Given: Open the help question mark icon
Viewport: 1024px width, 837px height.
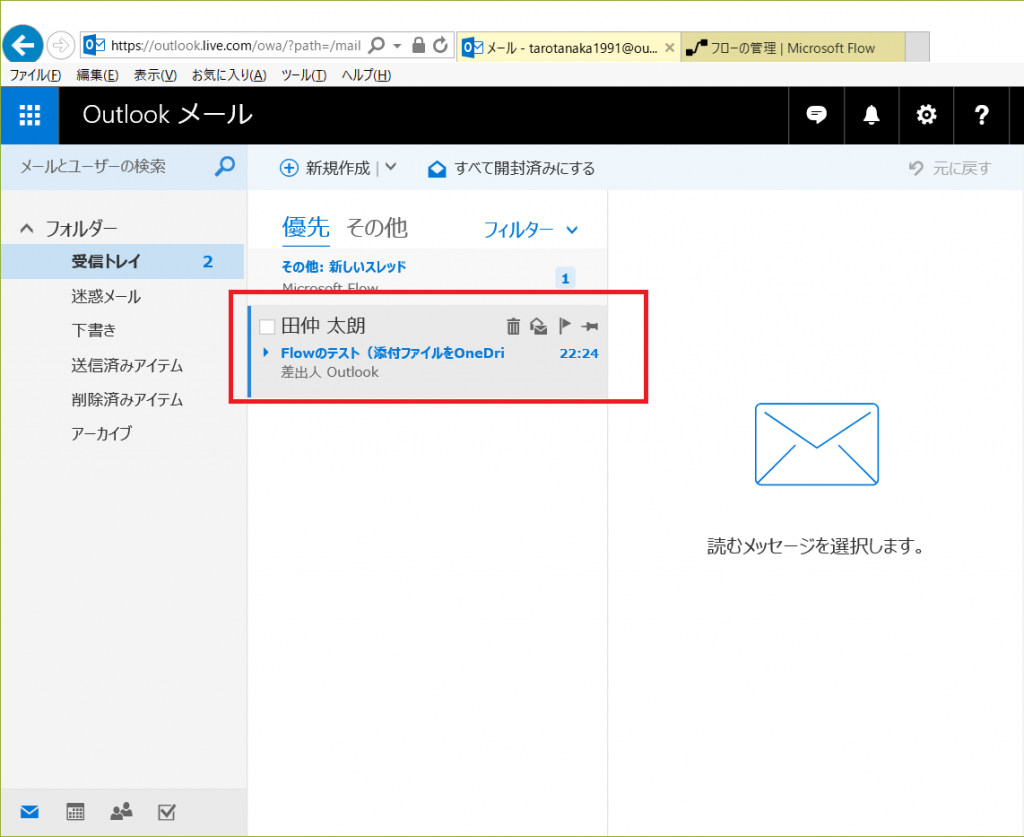Looking at the screenshot, I should point(981,115).
